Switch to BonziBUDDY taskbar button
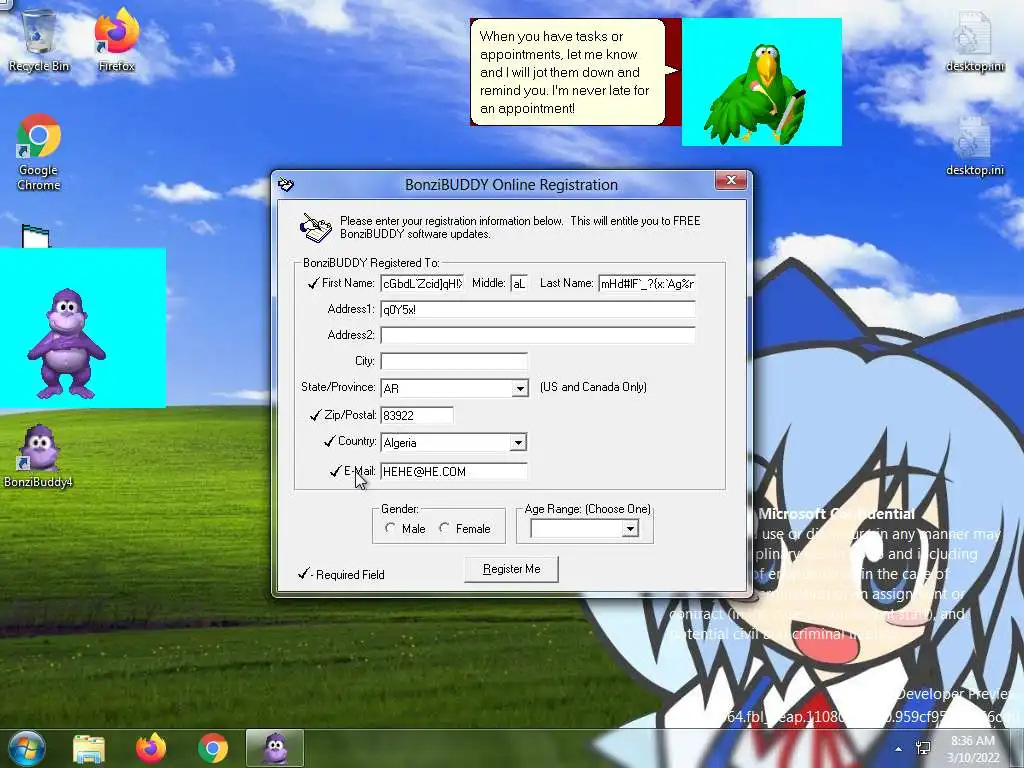This screenshot has height=768, width=1024. (x=275, y=748)
